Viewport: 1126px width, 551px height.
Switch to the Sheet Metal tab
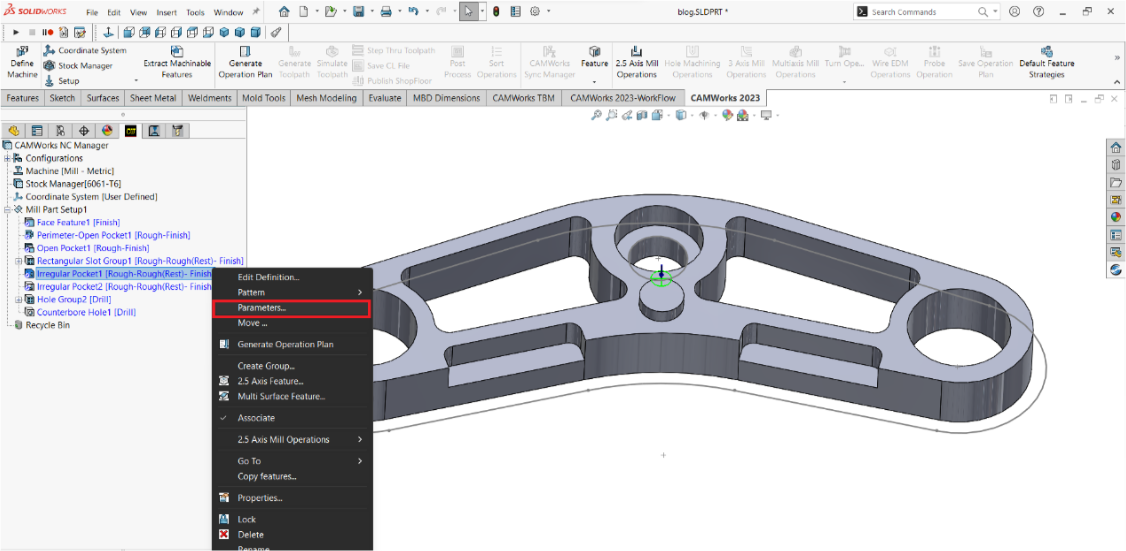click(153, 98)
